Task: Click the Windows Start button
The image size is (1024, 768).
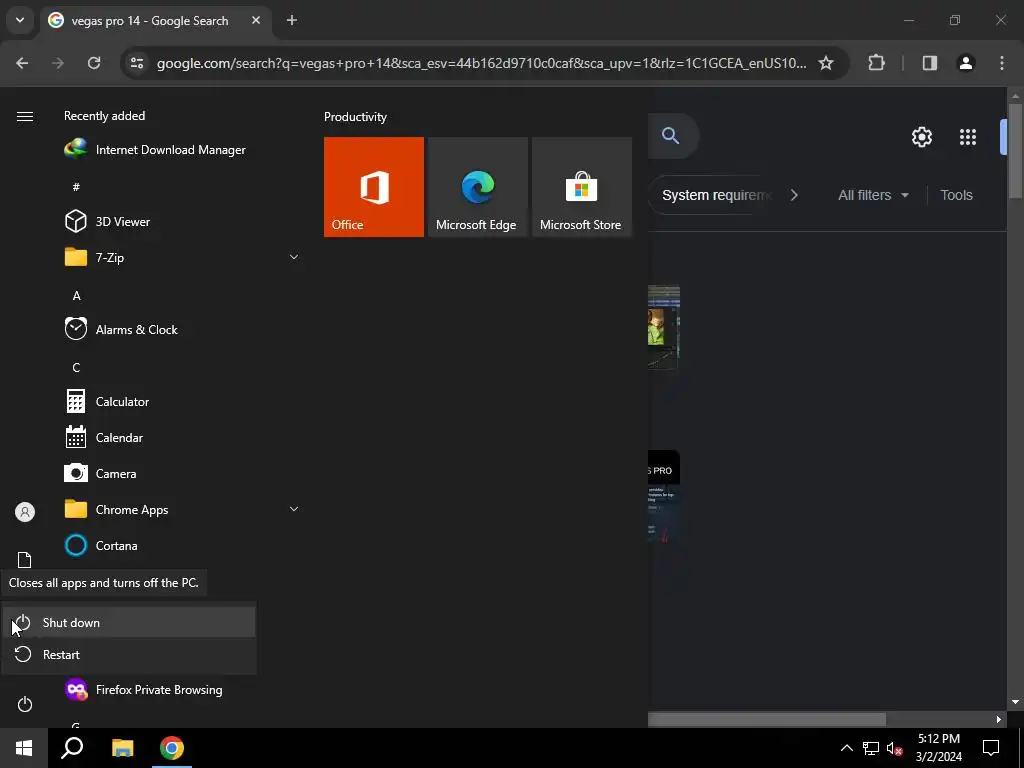Action: [x=24, y=748]
